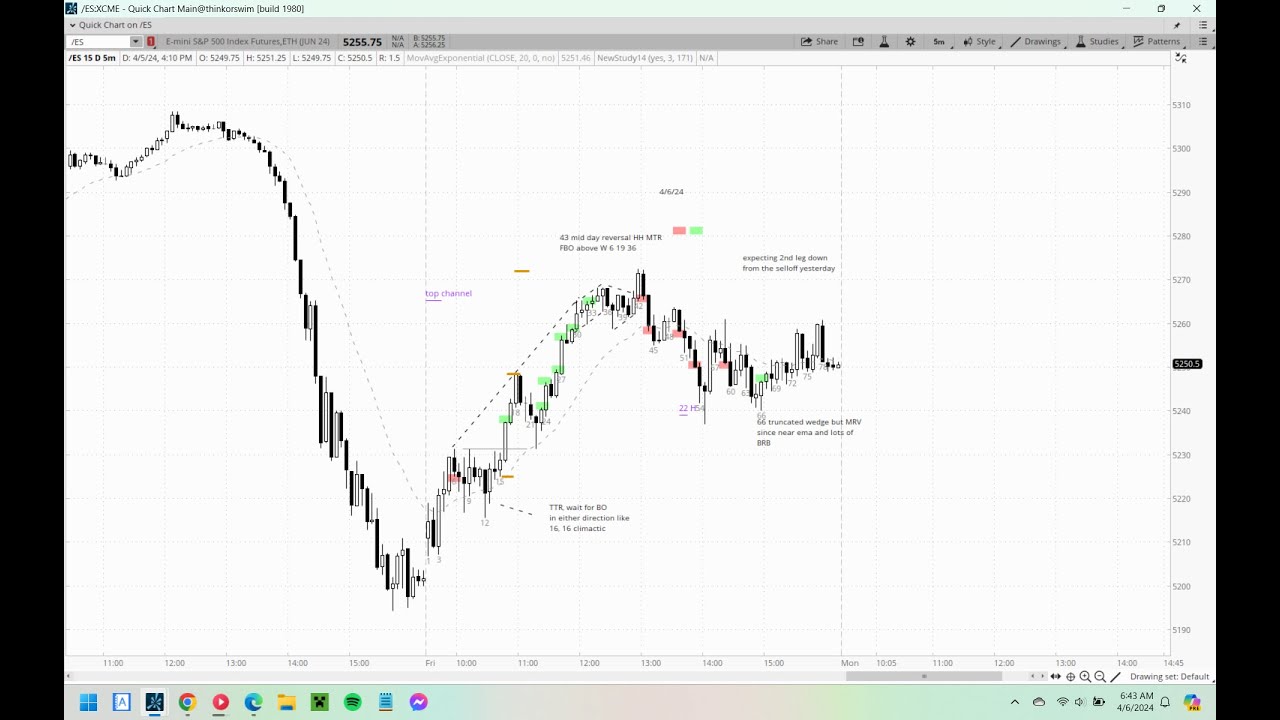Click the 'expecting 2nd leg down' note
Screen dimensions: 1280x720
click(785, 258)
